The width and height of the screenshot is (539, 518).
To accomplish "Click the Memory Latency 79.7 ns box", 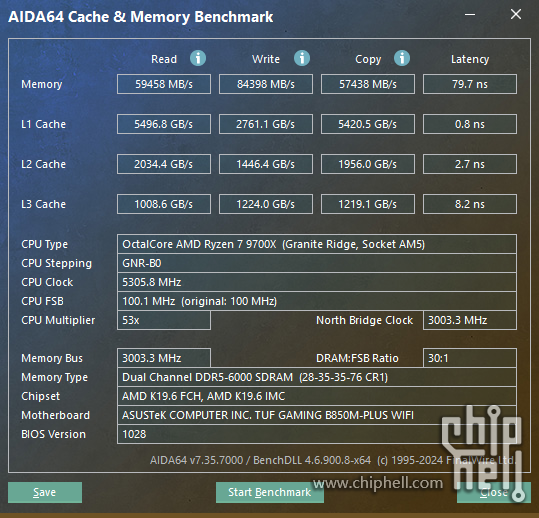I will pos(470,84).
